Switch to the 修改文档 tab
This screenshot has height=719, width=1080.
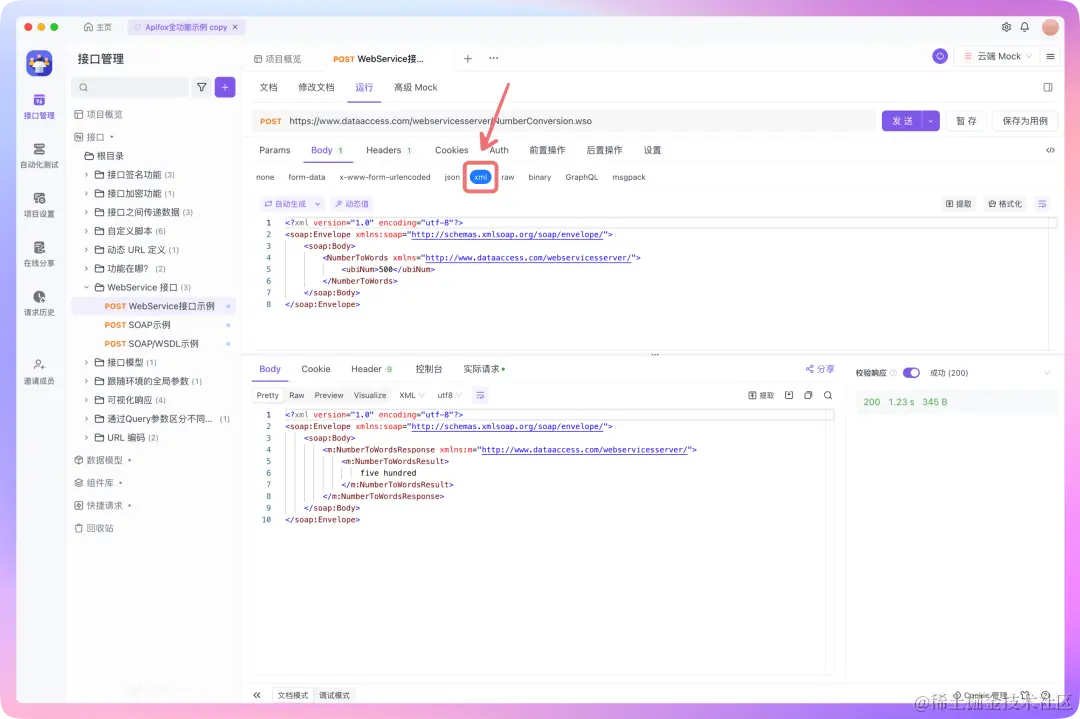pyautogui.click(x=316, y=87)
